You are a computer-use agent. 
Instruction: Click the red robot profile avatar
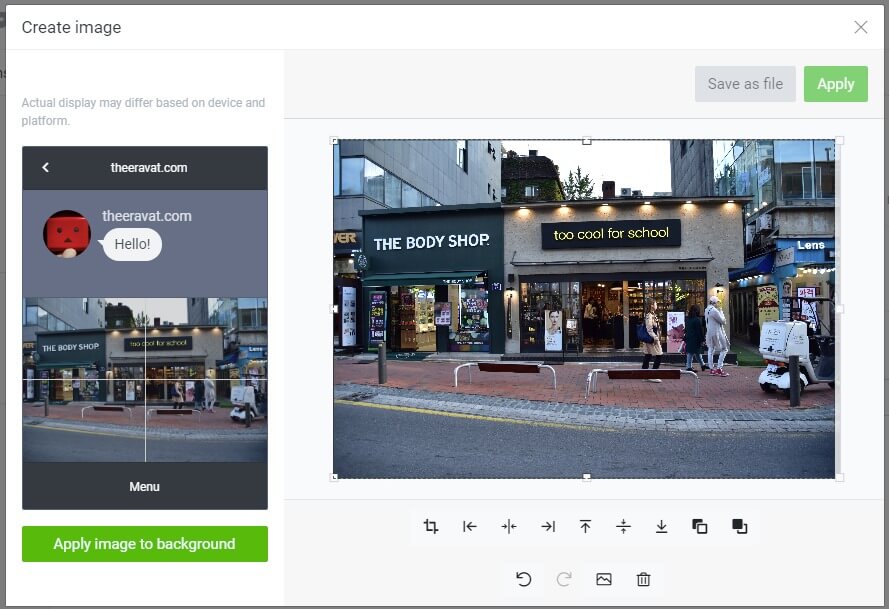tap(67, 234)
